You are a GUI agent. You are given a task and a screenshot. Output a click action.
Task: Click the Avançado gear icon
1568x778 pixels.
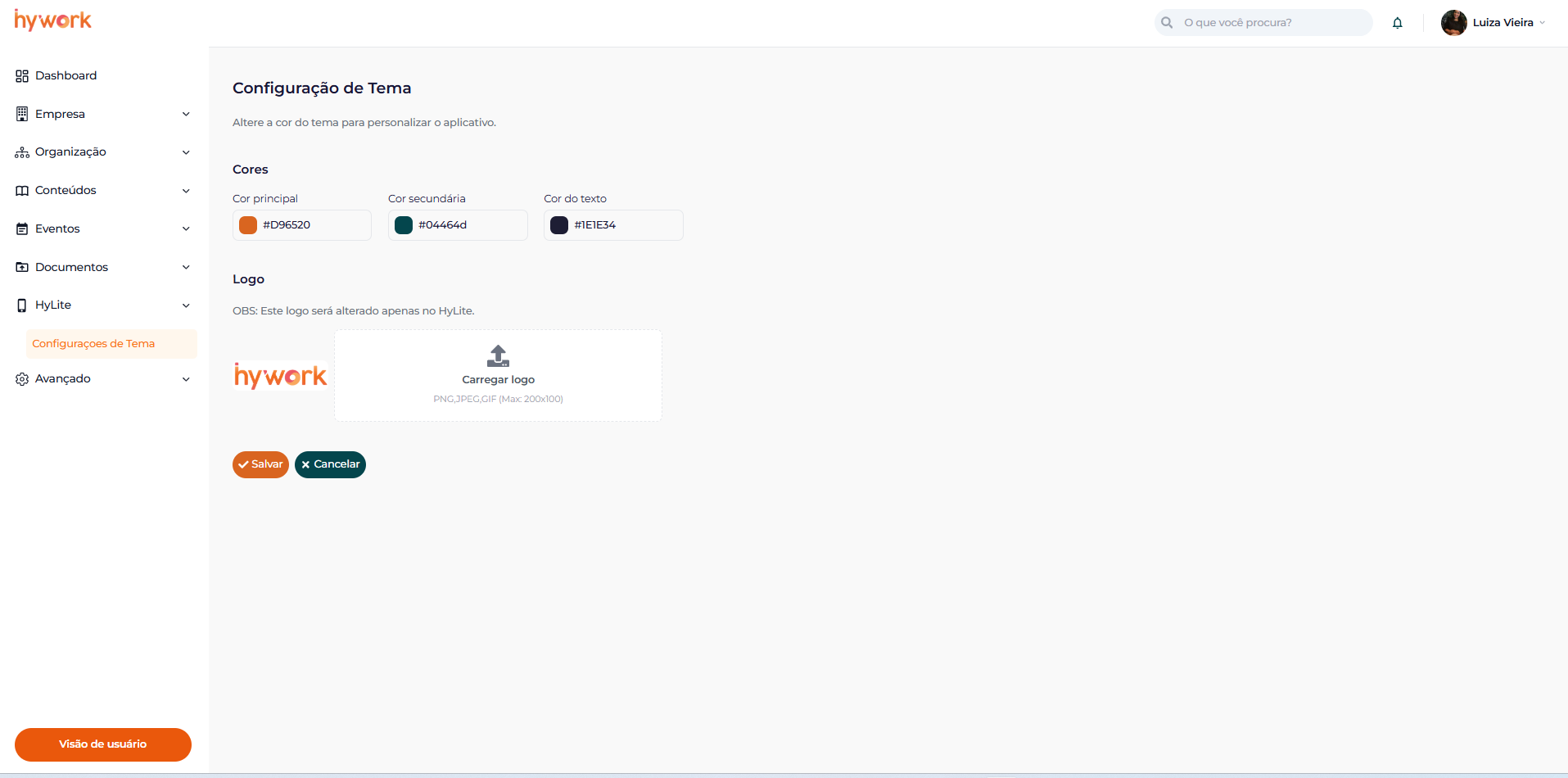pyautogui.click(x=22, y=379)
